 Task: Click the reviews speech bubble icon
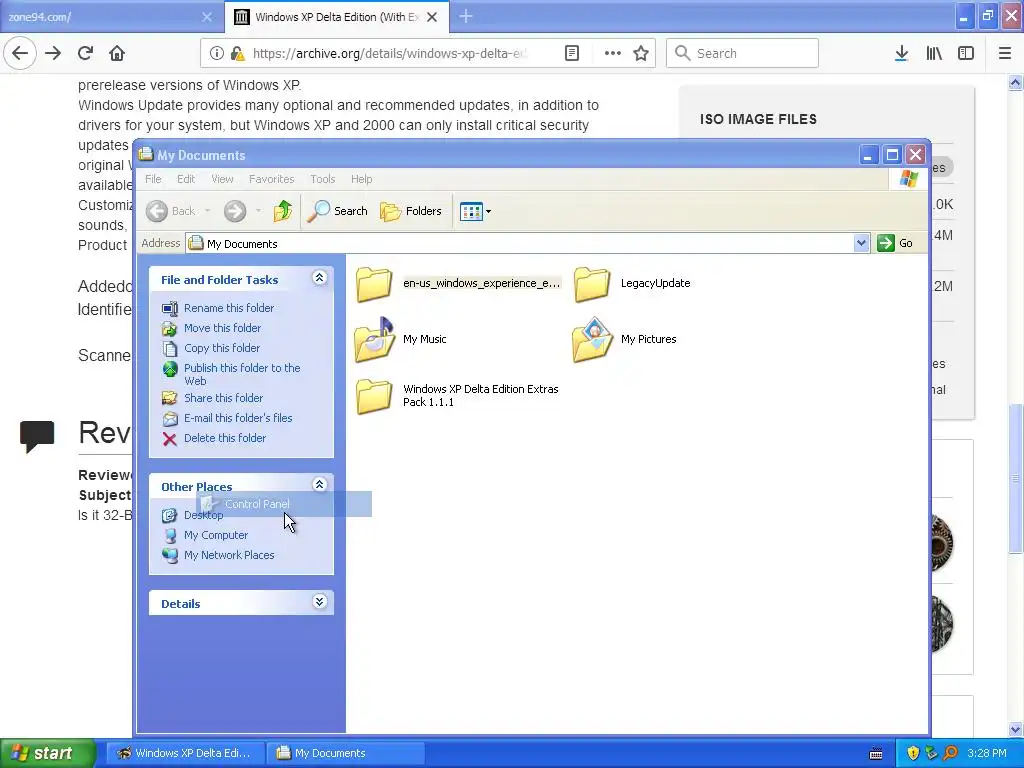coord(37,436)
